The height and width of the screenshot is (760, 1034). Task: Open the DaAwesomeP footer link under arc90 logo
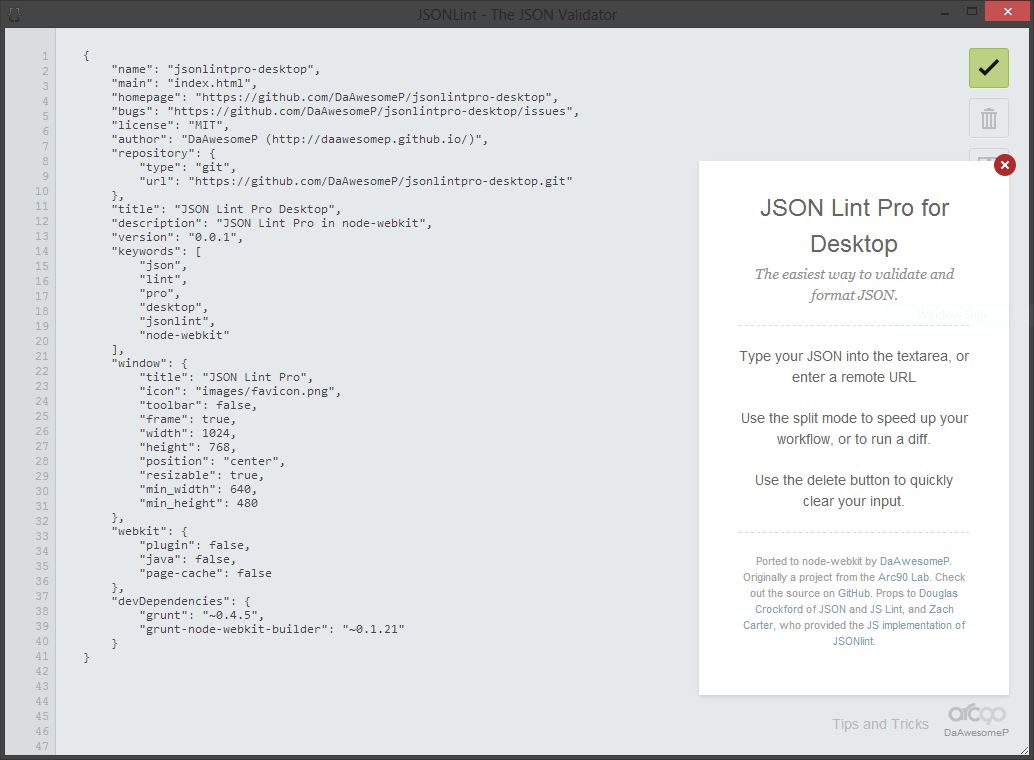(x=976, y=732)
